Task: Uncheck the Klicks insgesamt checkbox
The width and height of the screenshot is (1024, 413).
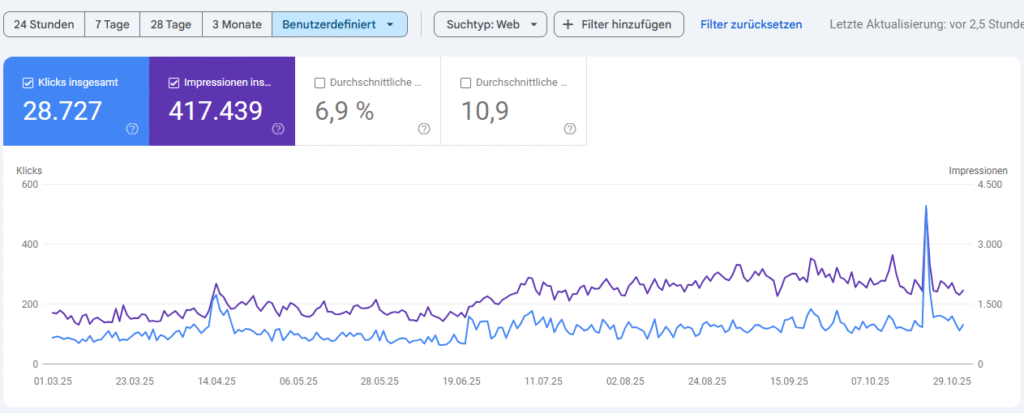Action: pos(27,83)
